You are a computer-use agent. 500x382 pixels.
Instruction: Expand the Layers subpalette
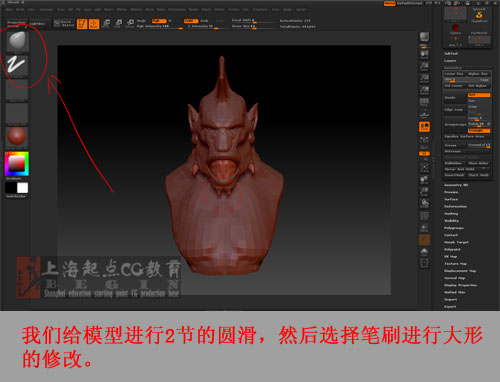click(x=450, y=61)
